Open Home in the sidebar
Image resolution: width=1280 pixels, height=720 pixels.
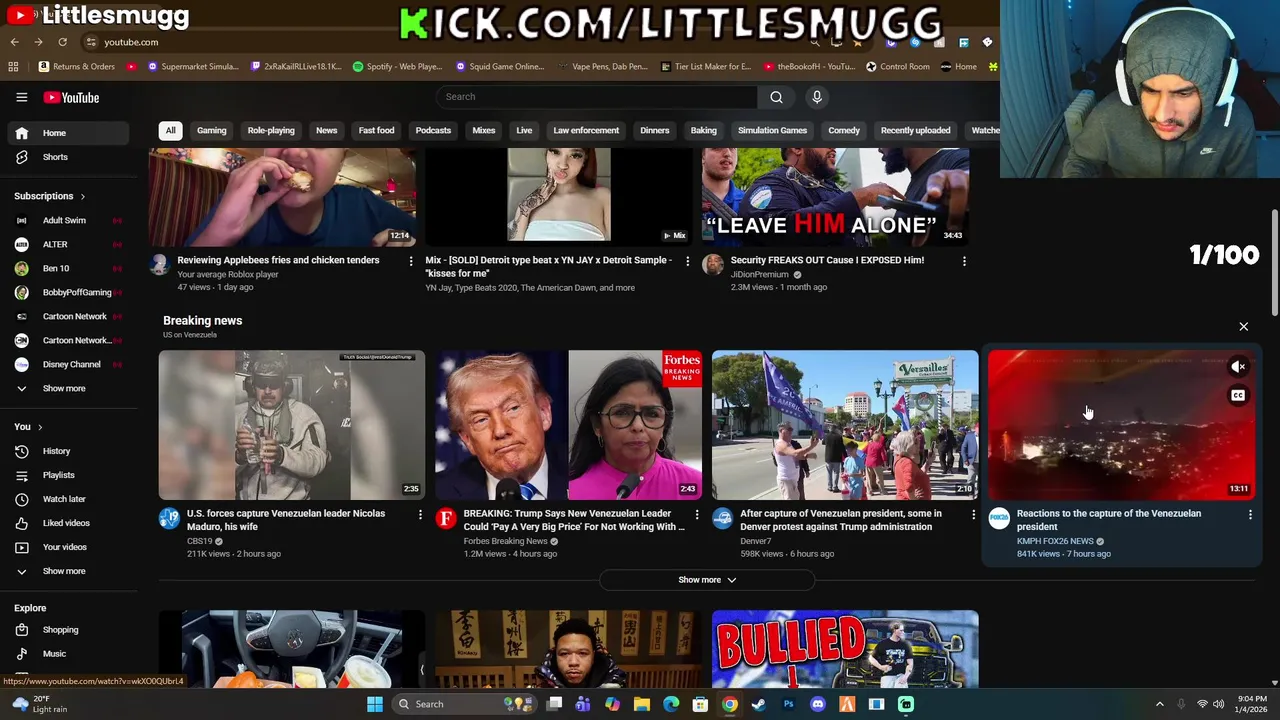[68, 133]
